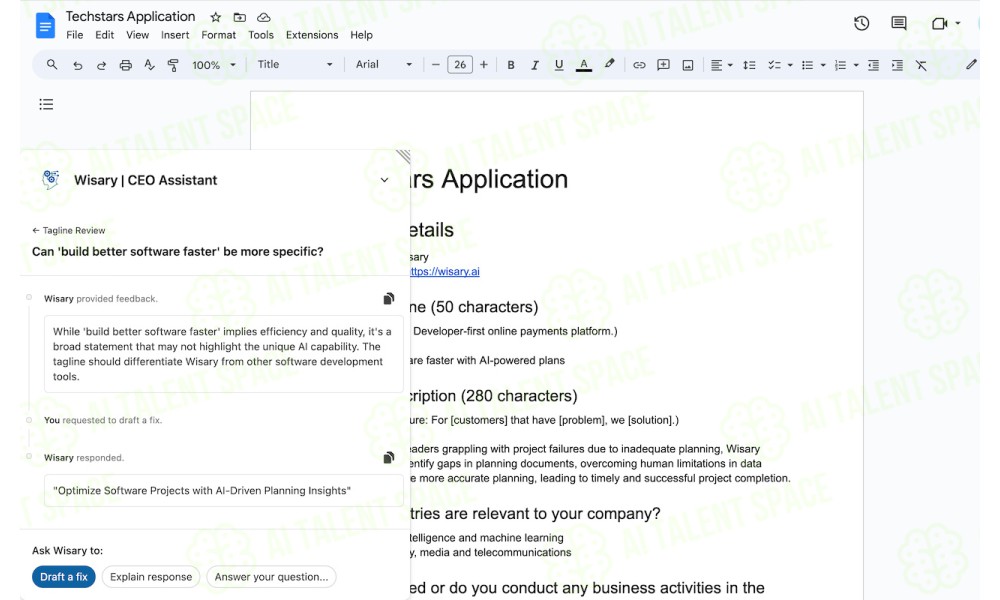Viewport: 1000px width, 600px height.
Task: Click the search menus magnifier icon
Action: point(52,64)
